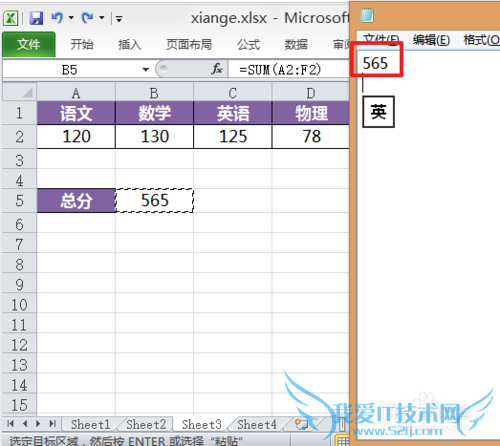This screenshot has width=500, height=446.
Task: Click cell containing 语文
Action: pos(76,113)
